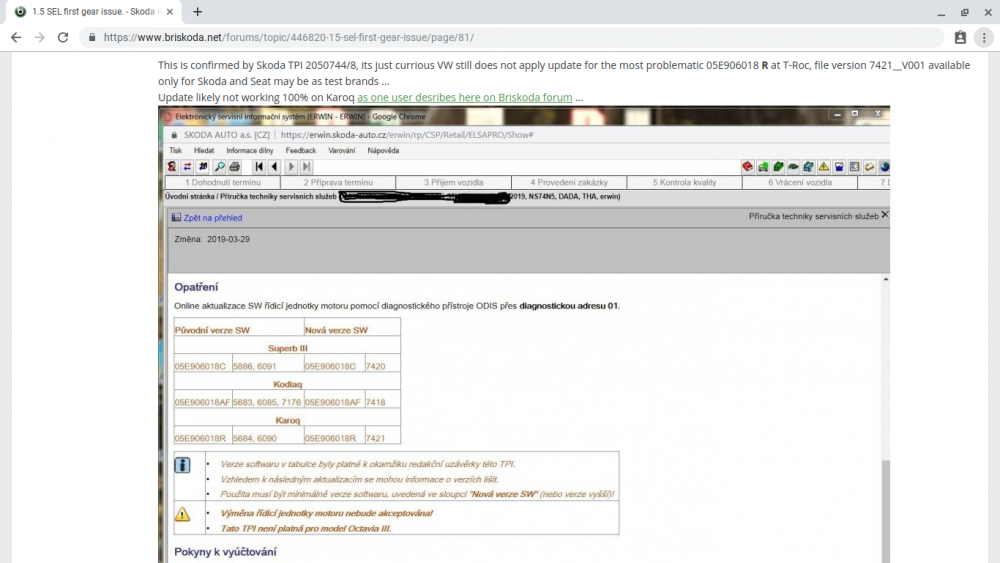Click the blue container icon in ERWIN toolbar
This screenshot has height=563, width=1000.
[839, 167]
